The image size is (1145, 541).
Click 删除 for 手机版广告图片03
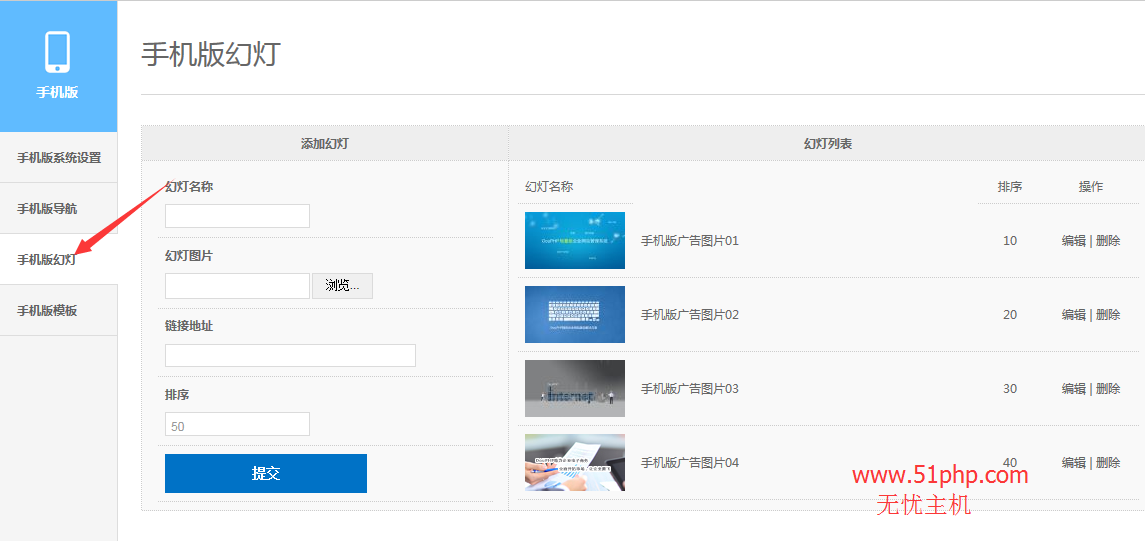[1108, 389]
